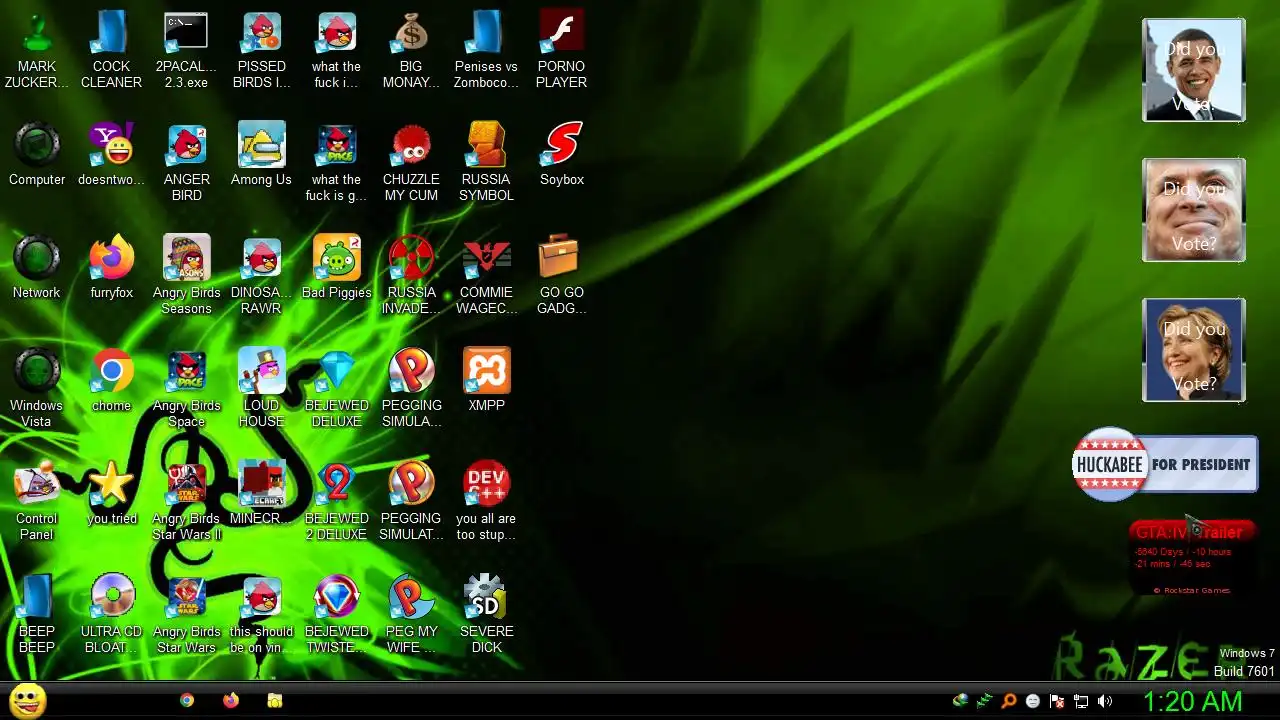Open the BIG MONAY... money bag shortcut
The image size is (1280, 720).
(411, 50)
